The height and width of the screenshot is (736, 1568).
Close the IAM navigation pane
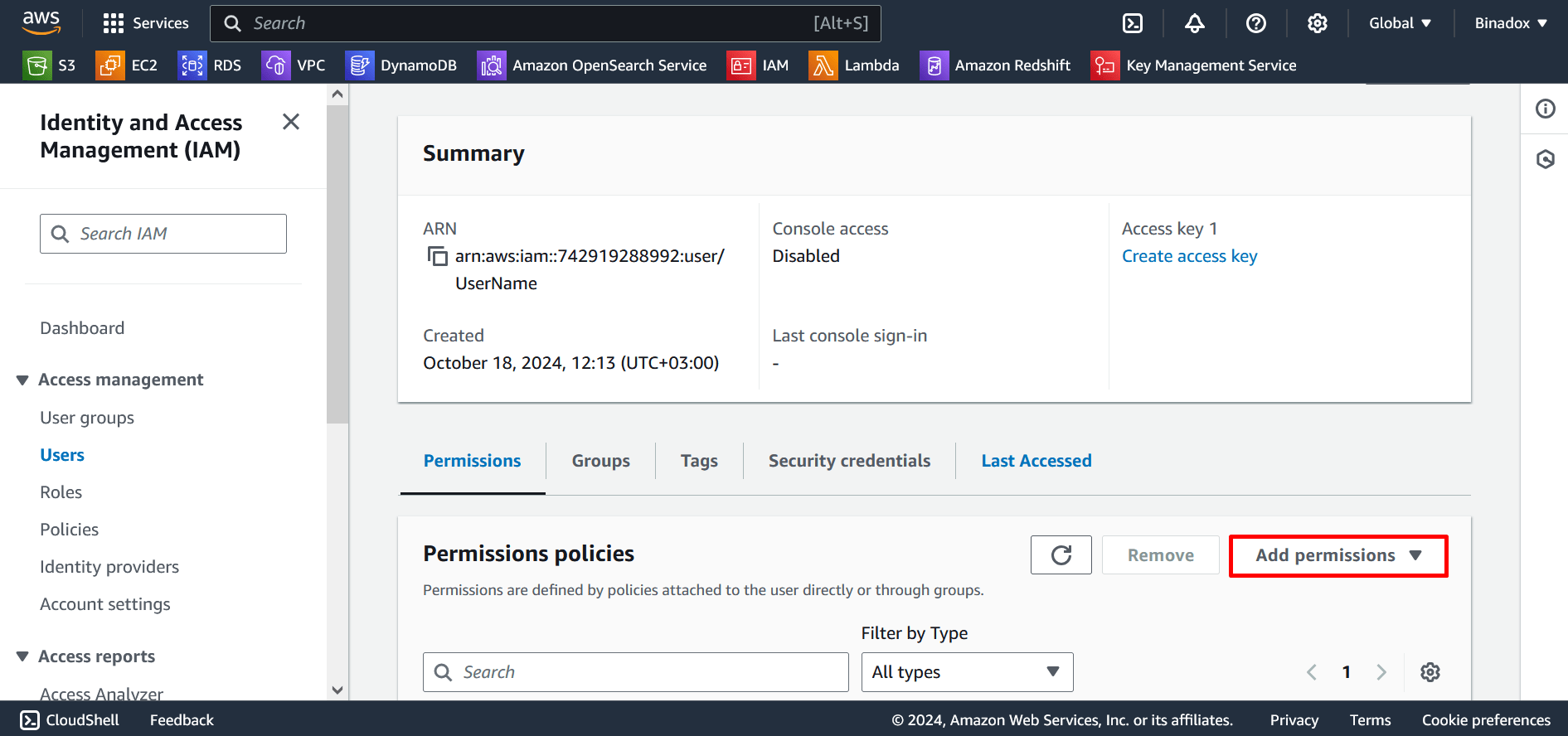[291, 122]
